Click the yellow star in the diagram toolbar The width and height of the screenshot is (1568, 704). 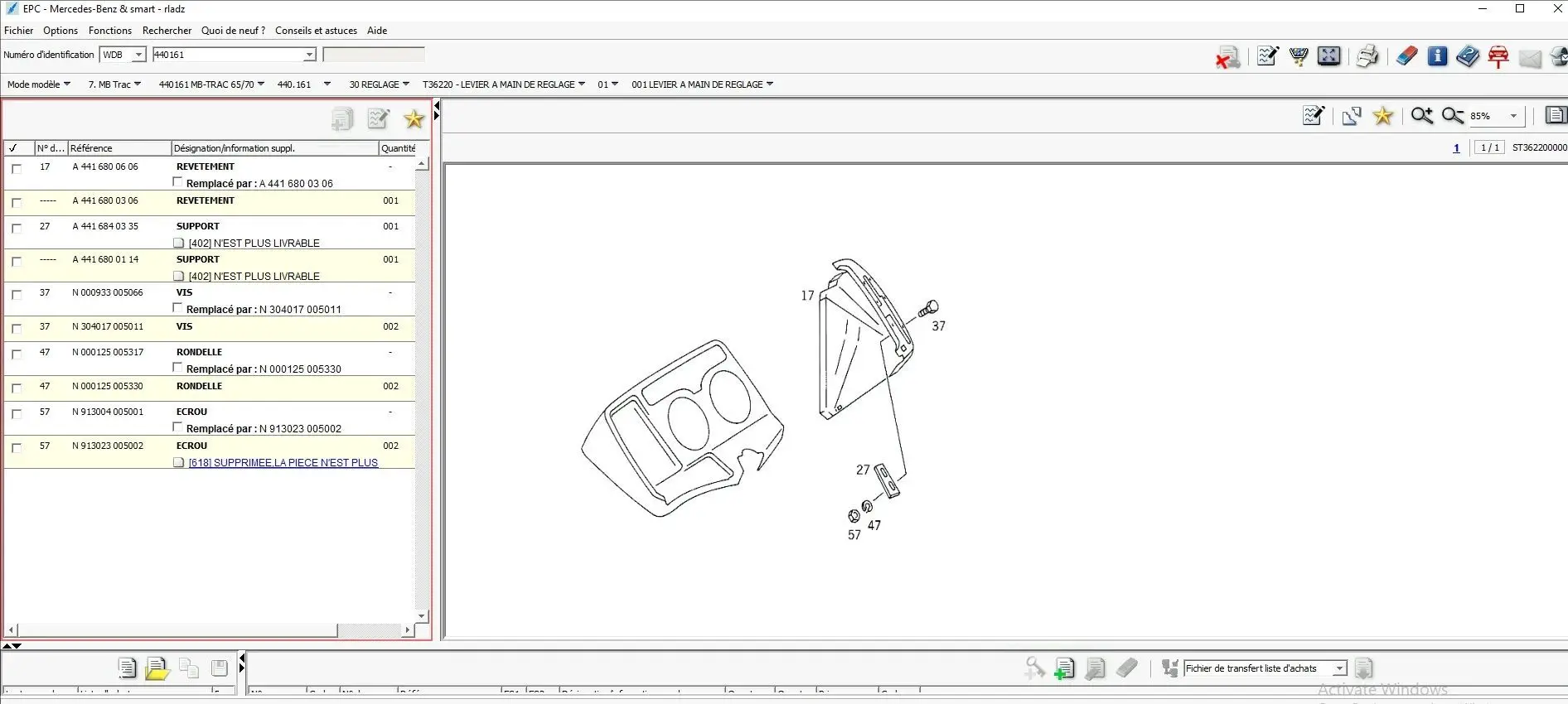pos(1382,116)
